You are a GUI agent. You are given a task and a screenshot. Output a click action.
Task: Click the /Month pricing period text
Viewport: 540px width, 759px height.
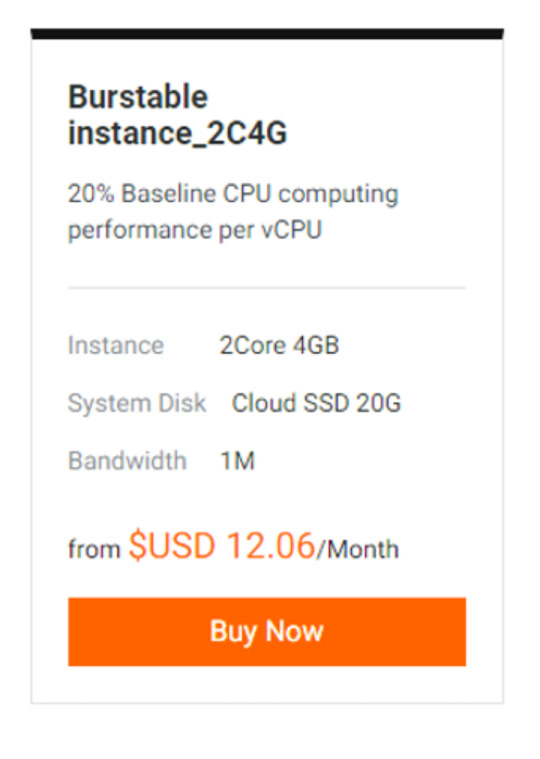[x=358, y=549]
